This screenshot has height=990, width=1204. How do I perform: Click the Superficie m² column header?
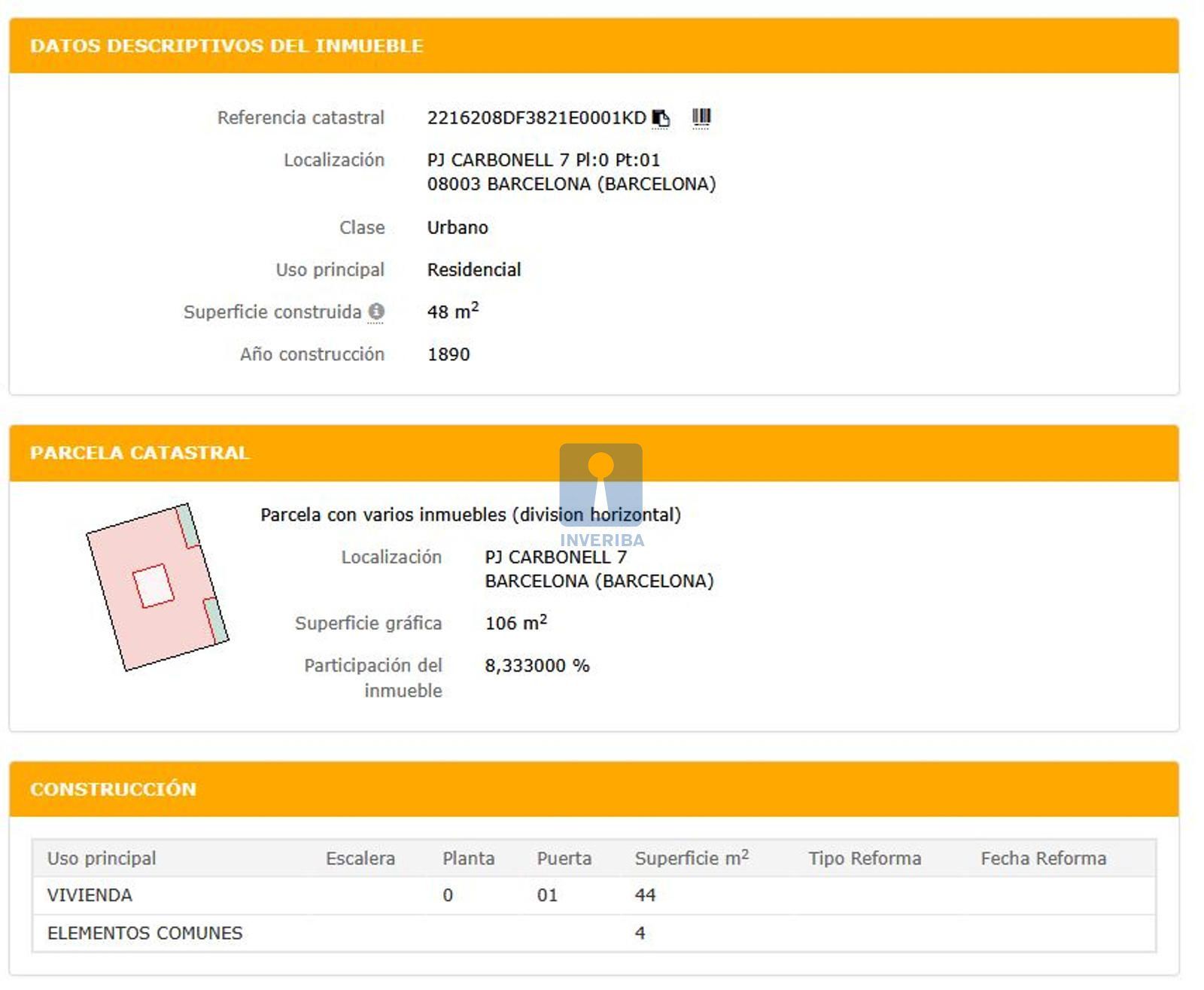point(691,858)
